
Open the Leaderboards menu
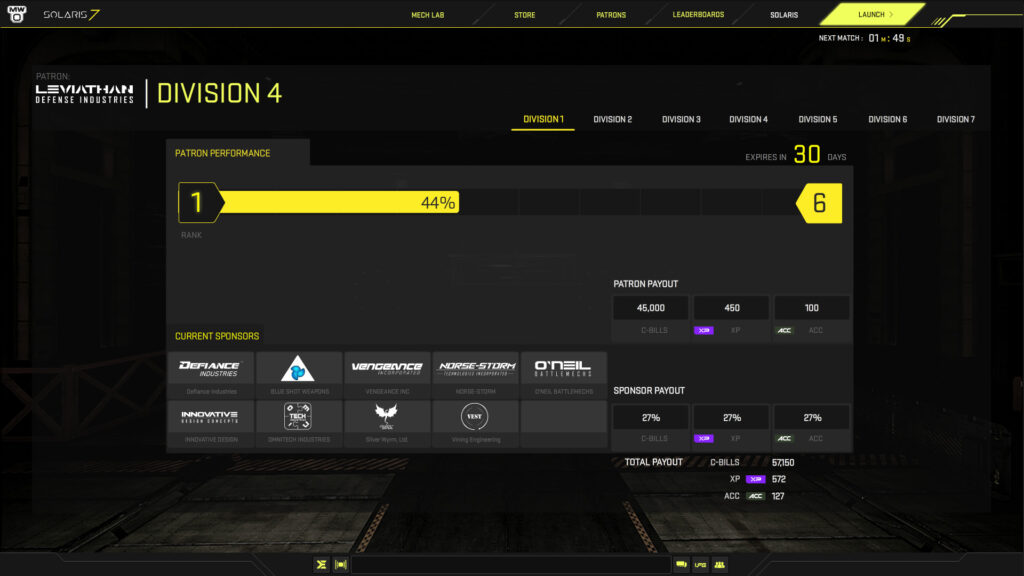click(x=698, y=15)
